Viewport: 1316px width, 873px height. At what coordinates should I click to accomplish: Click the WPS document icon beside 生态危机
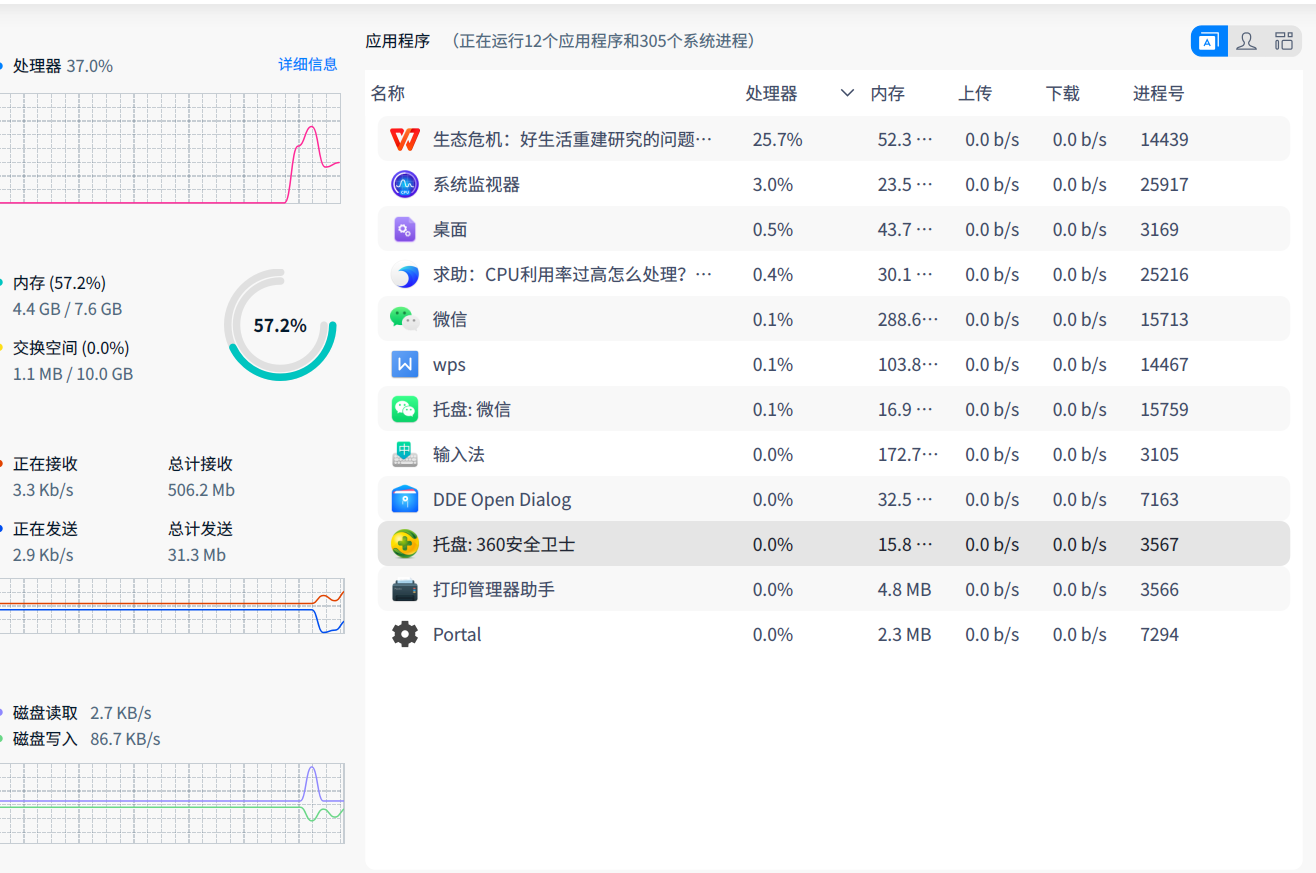[x=404, y=139]
